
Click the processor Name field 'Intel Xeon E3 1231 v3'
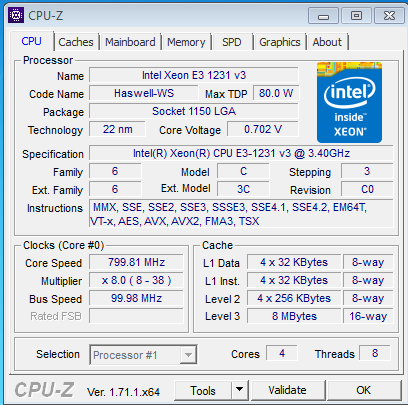[x=194, y=75]
